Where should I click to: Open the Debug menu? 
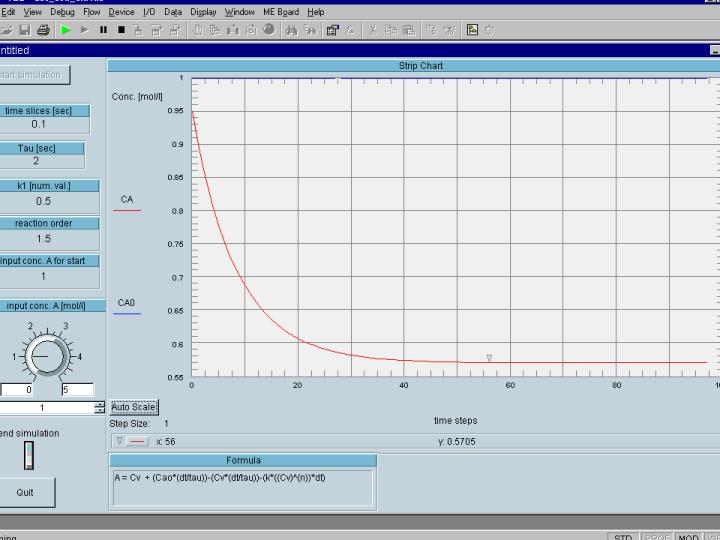(62, 12)
